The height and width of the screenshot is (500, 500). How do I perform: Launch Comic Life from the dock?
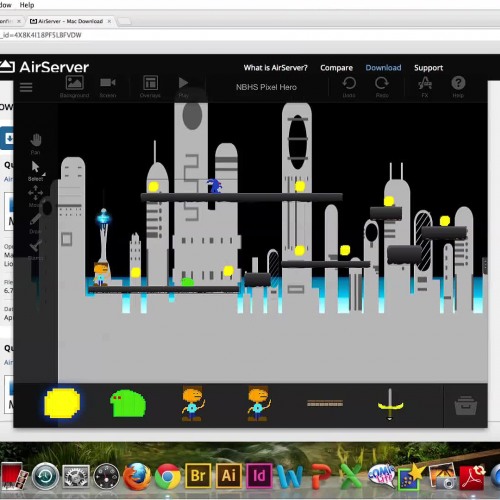(382, 476)
